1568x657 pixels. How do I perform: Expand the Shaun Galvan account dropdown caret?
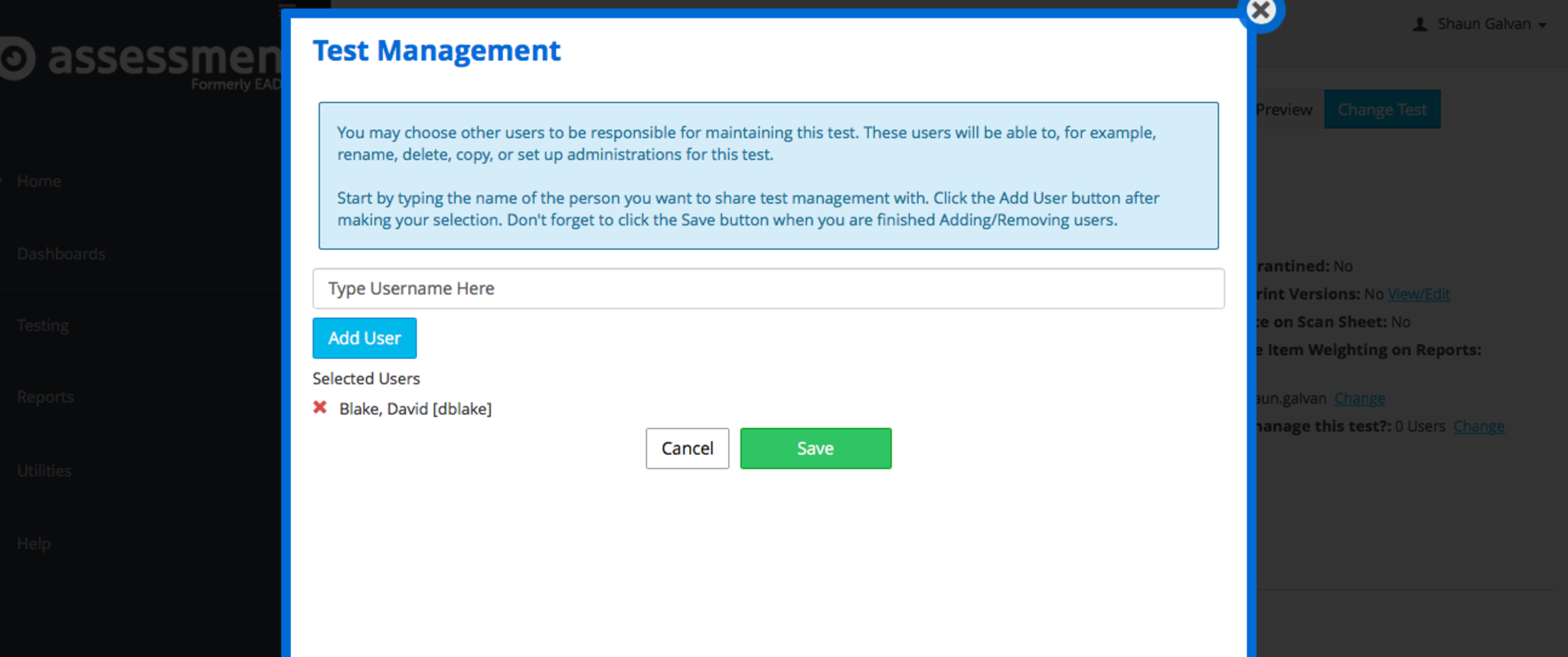[1542, 25]
